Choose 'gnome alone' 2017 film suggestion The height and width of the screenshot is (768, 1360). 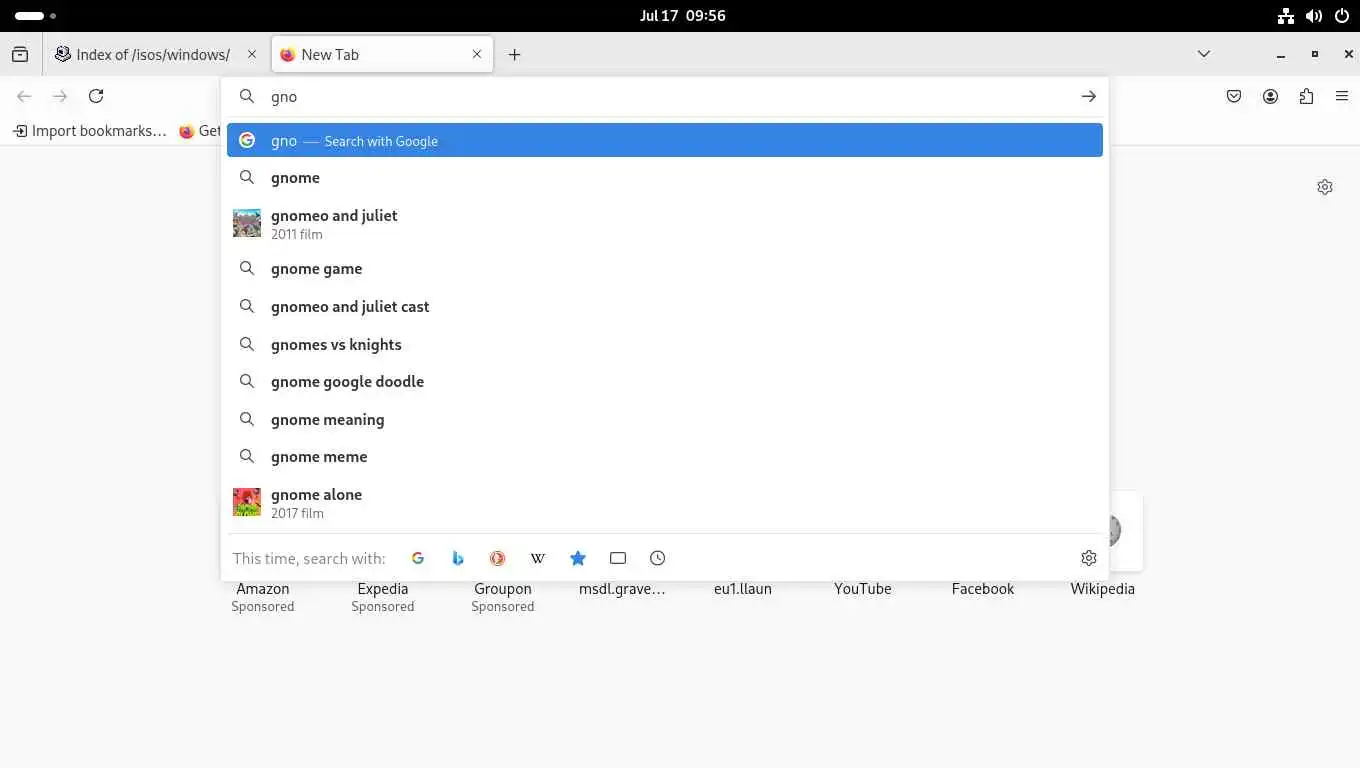[665, 502]
